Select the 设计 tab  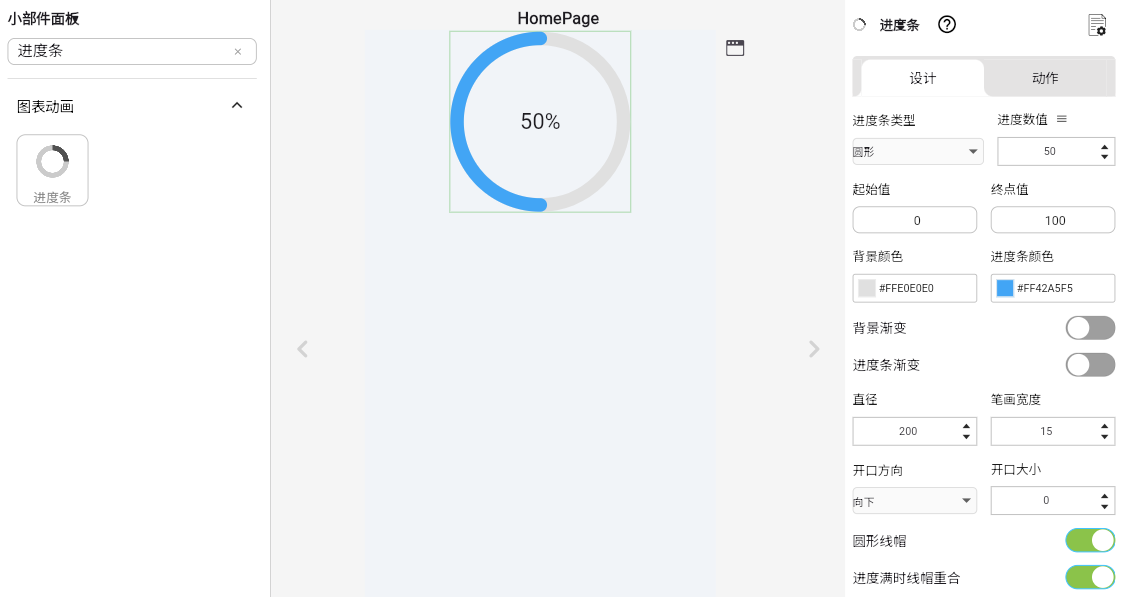click(x=922, y=78)
